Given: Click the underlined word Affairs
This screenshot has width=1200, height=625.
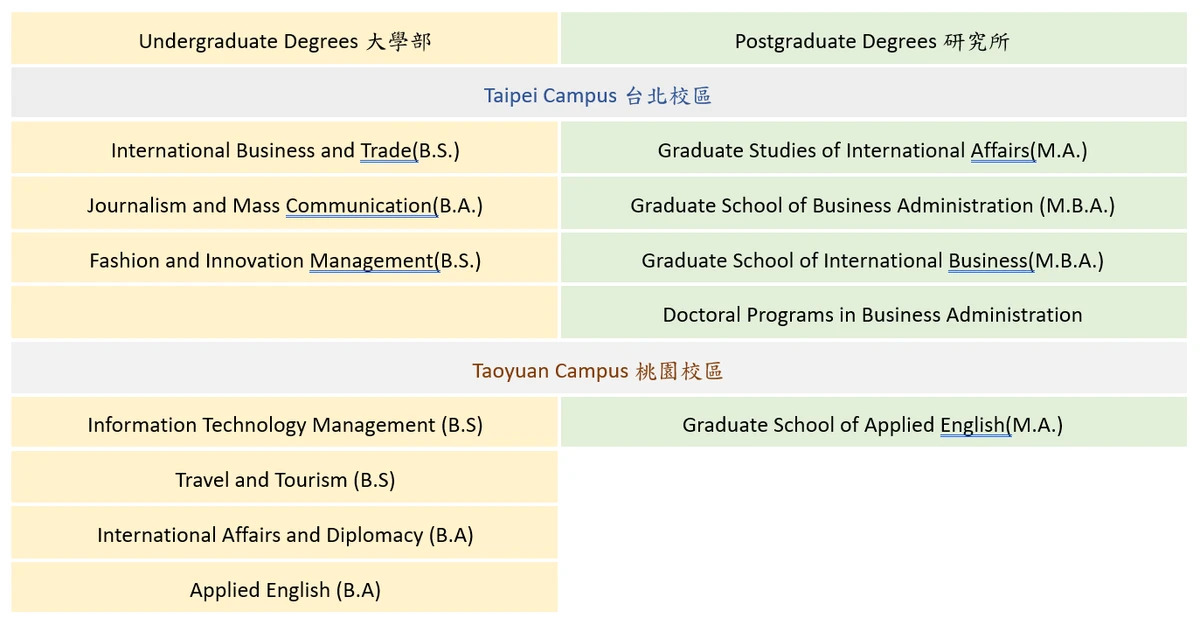Looking at the screenshot, I should click(x=1000, y=150).
